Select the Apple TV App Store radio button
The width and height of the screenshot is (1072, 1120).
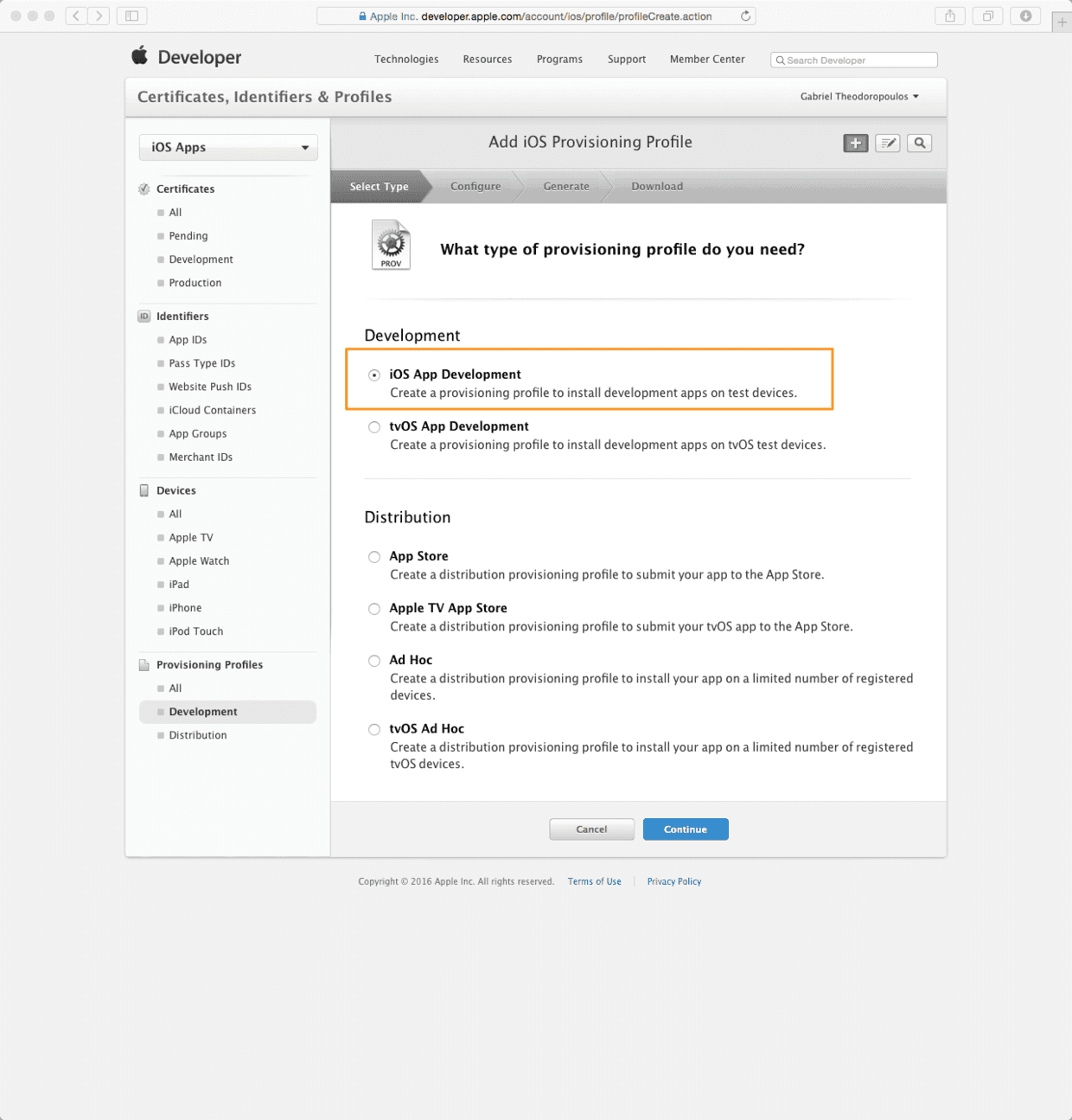(374, 609)
